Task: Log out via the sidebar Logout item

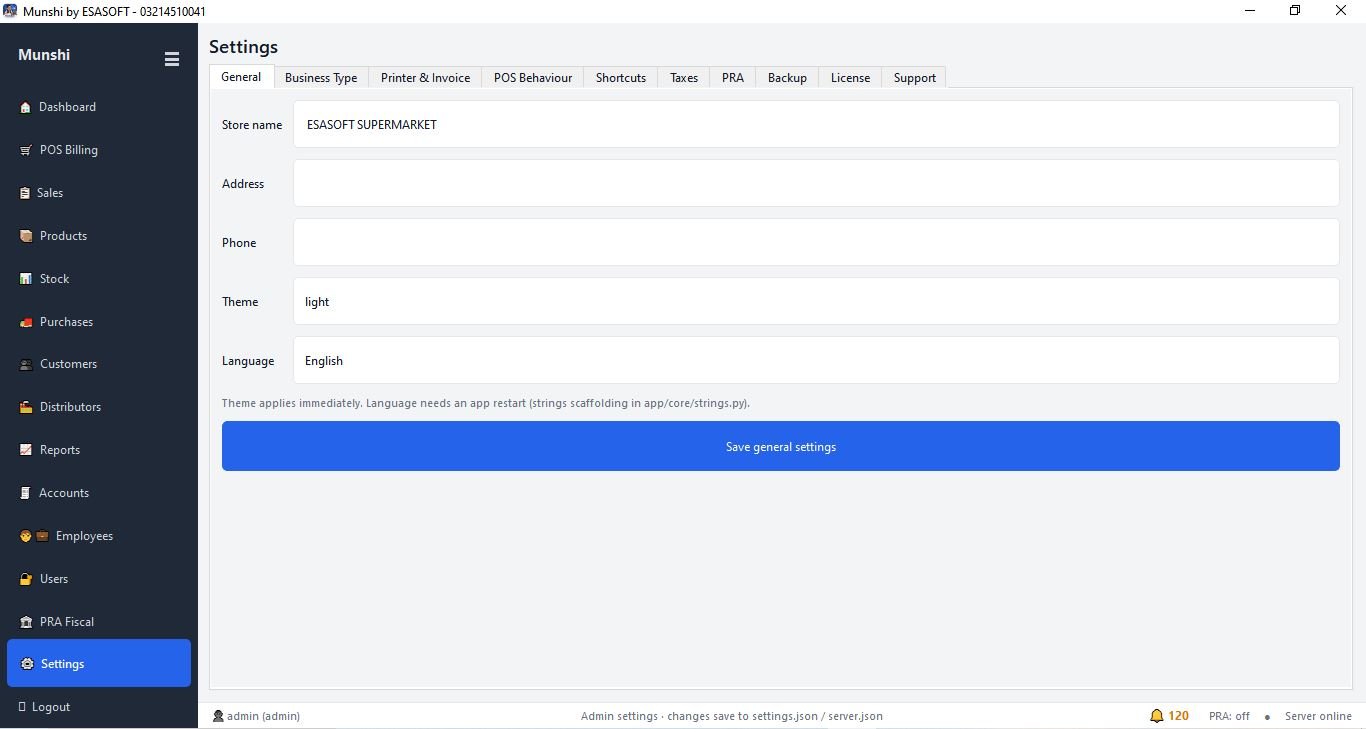Action: coord(98,707)
